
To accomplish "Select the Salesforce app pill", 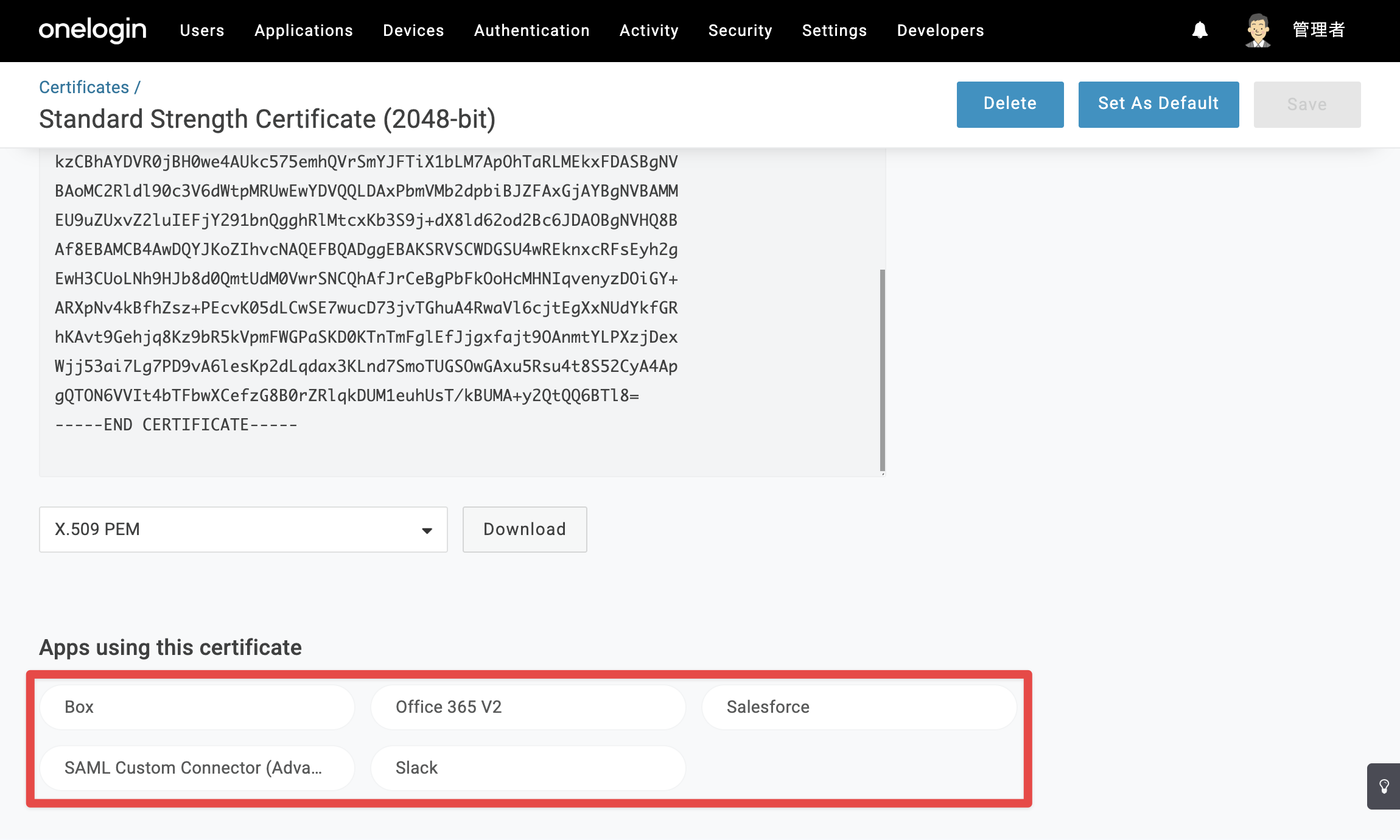I will tap(859, 707).
